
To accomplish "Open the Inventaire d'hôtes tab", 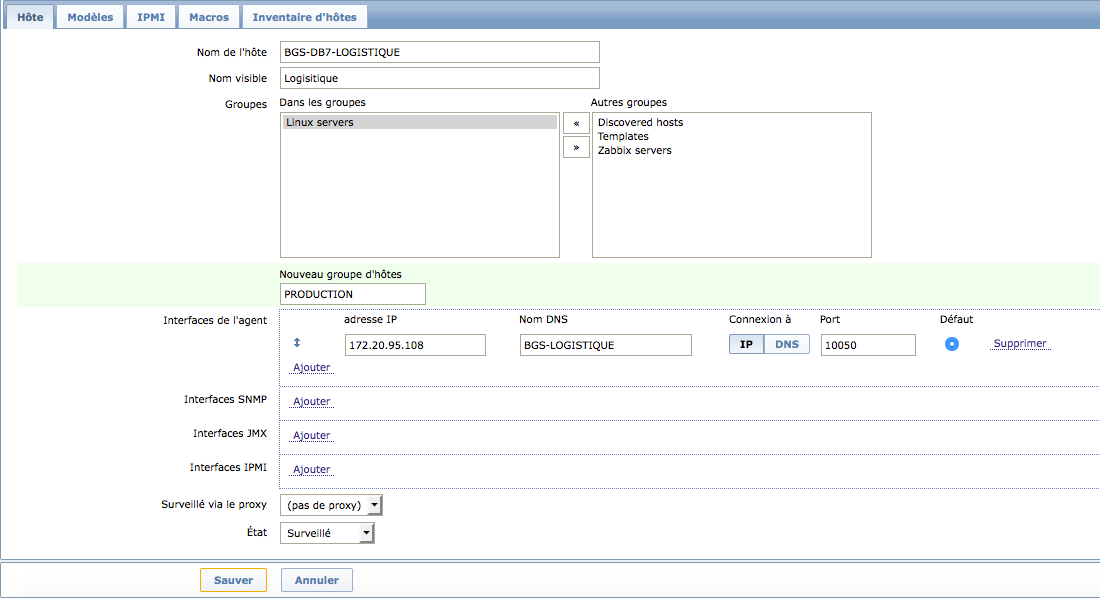I will click(x=304, y=16).
